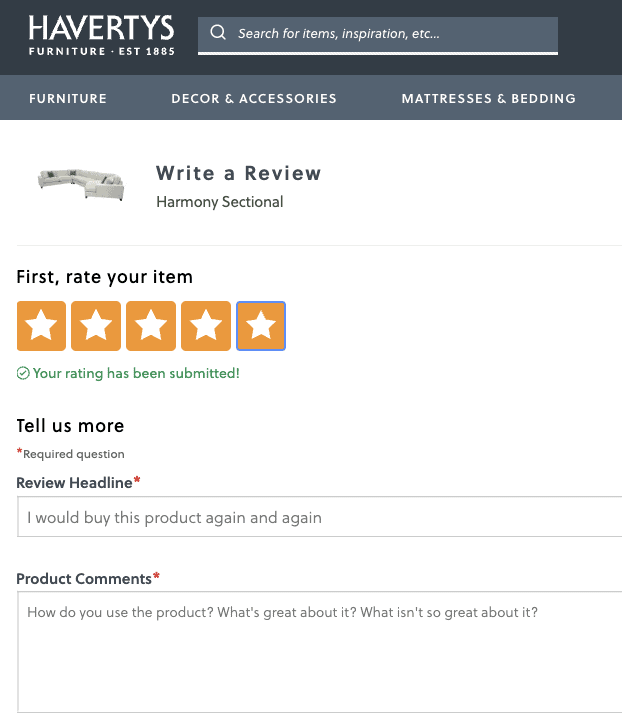Image resolution: width=622 pixels, height=722 pixels.
Task: Select the second rating star
Action: point(96,326)
